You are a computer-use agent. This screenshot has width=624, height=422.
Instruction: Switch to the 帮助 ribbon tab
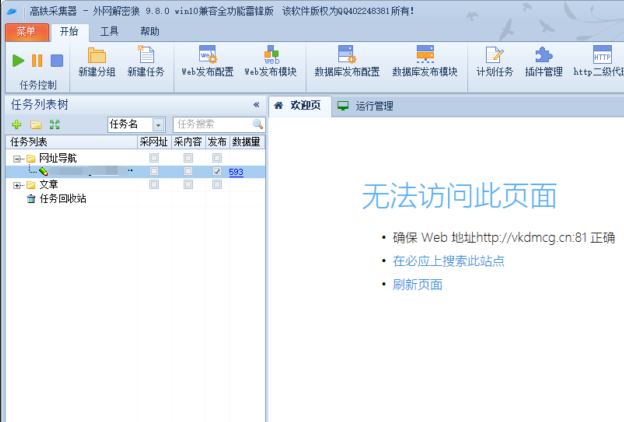(x=150, y=31)
